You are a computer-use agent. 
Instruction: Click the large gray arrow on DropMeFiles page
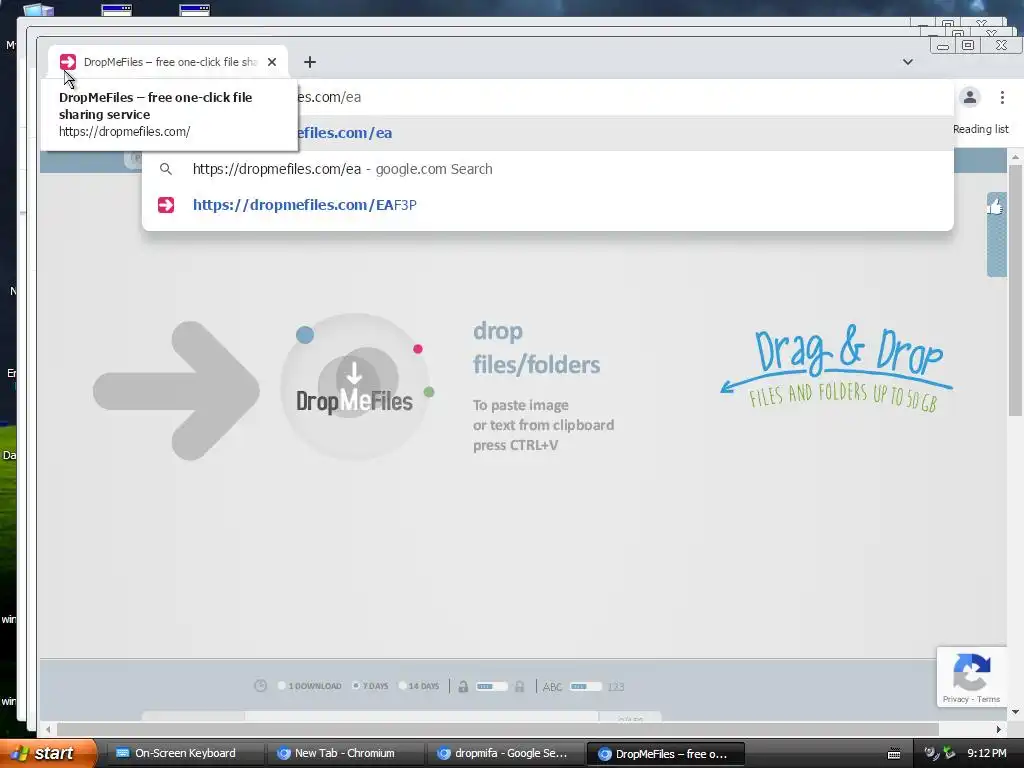coord(176,391)
